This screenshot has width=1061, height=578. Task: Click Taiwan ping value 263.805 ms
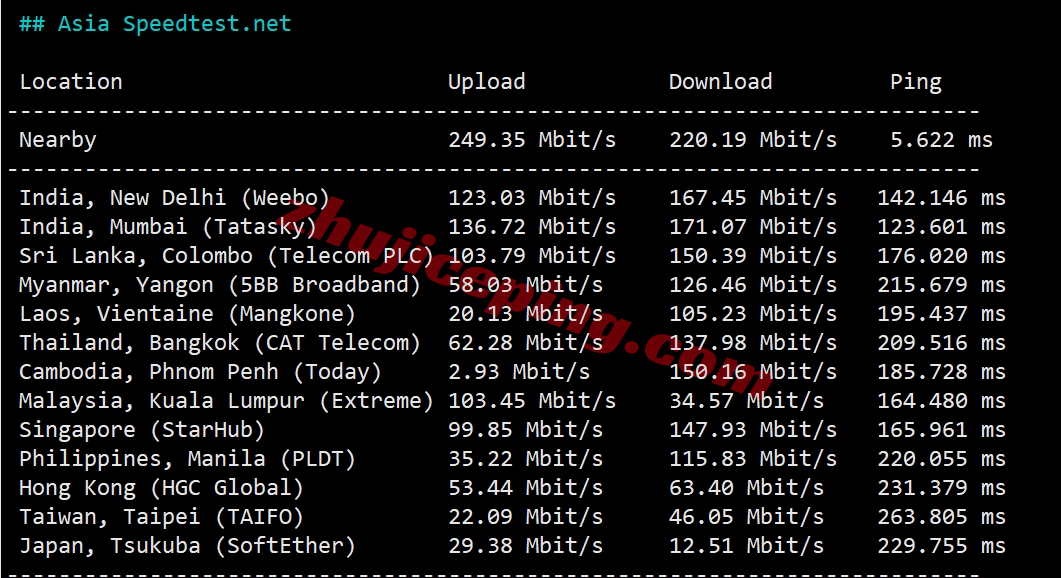[941, 517]
